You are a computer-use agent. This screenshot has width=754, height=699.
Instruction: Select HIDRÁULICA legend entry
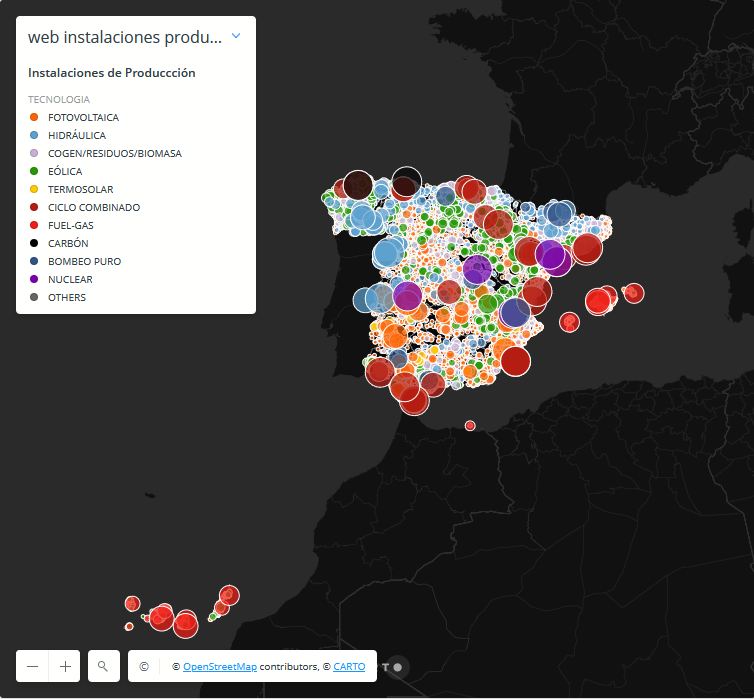coord(76,135)
